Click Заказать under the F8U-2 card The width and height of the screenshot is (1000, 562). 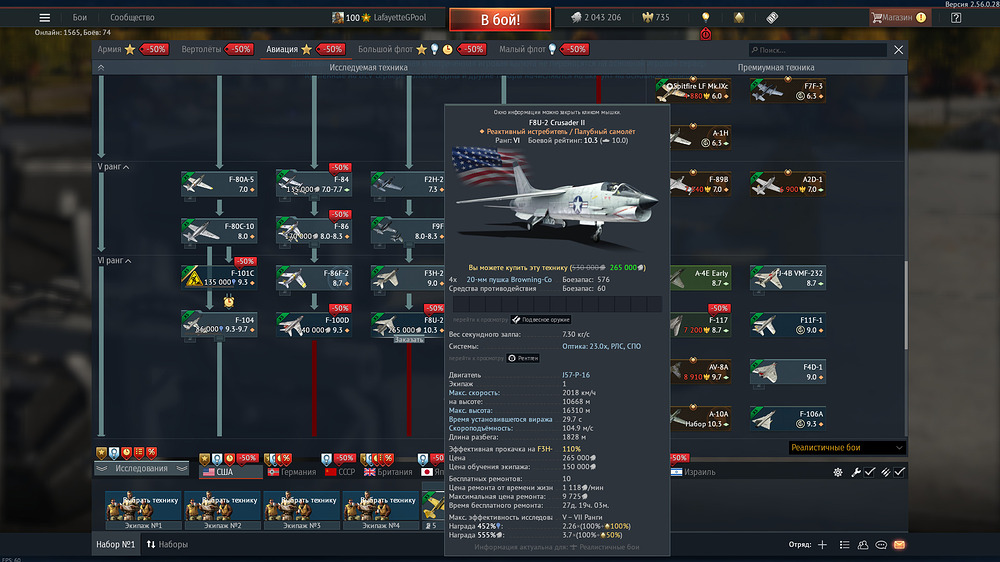[x=409, y=340]
